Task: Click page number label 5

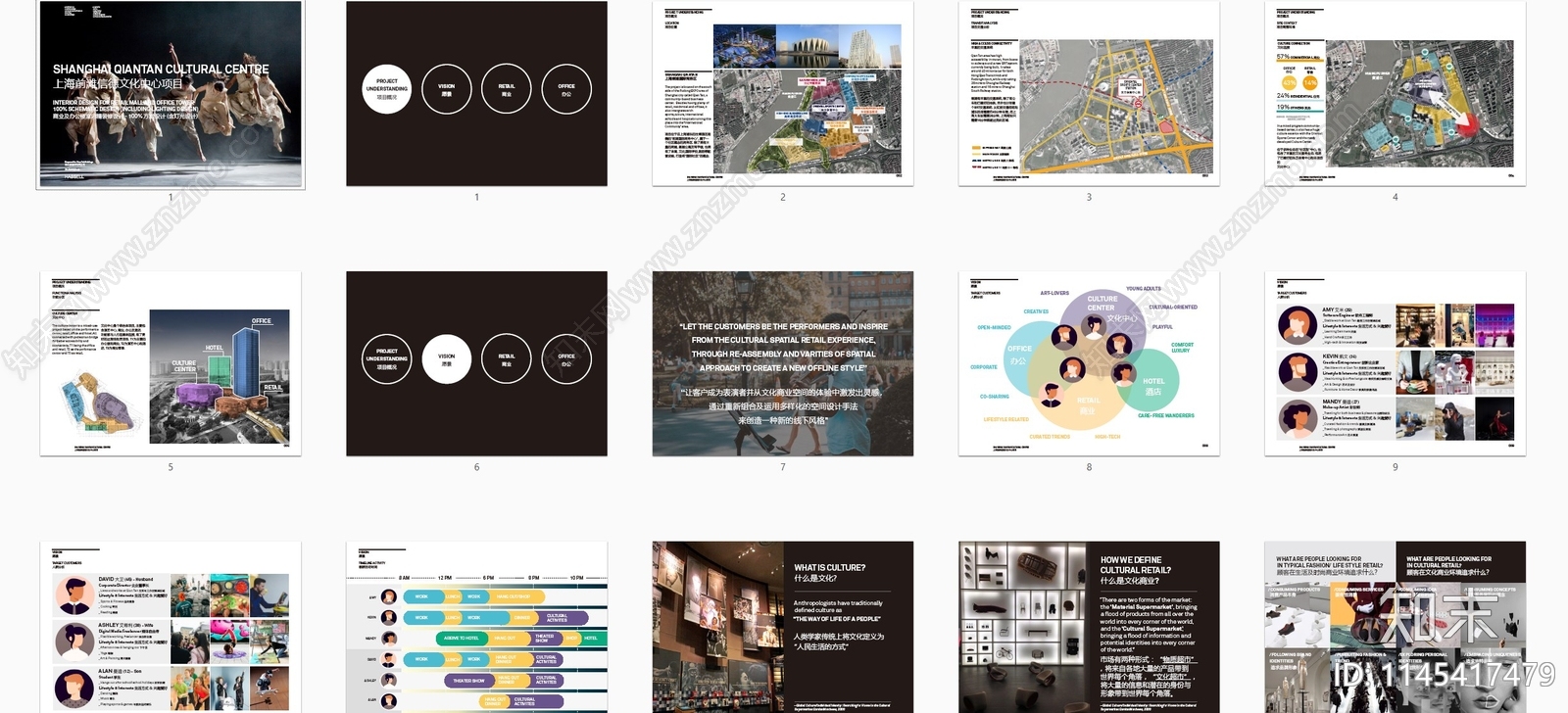Action: click(171, 467)
